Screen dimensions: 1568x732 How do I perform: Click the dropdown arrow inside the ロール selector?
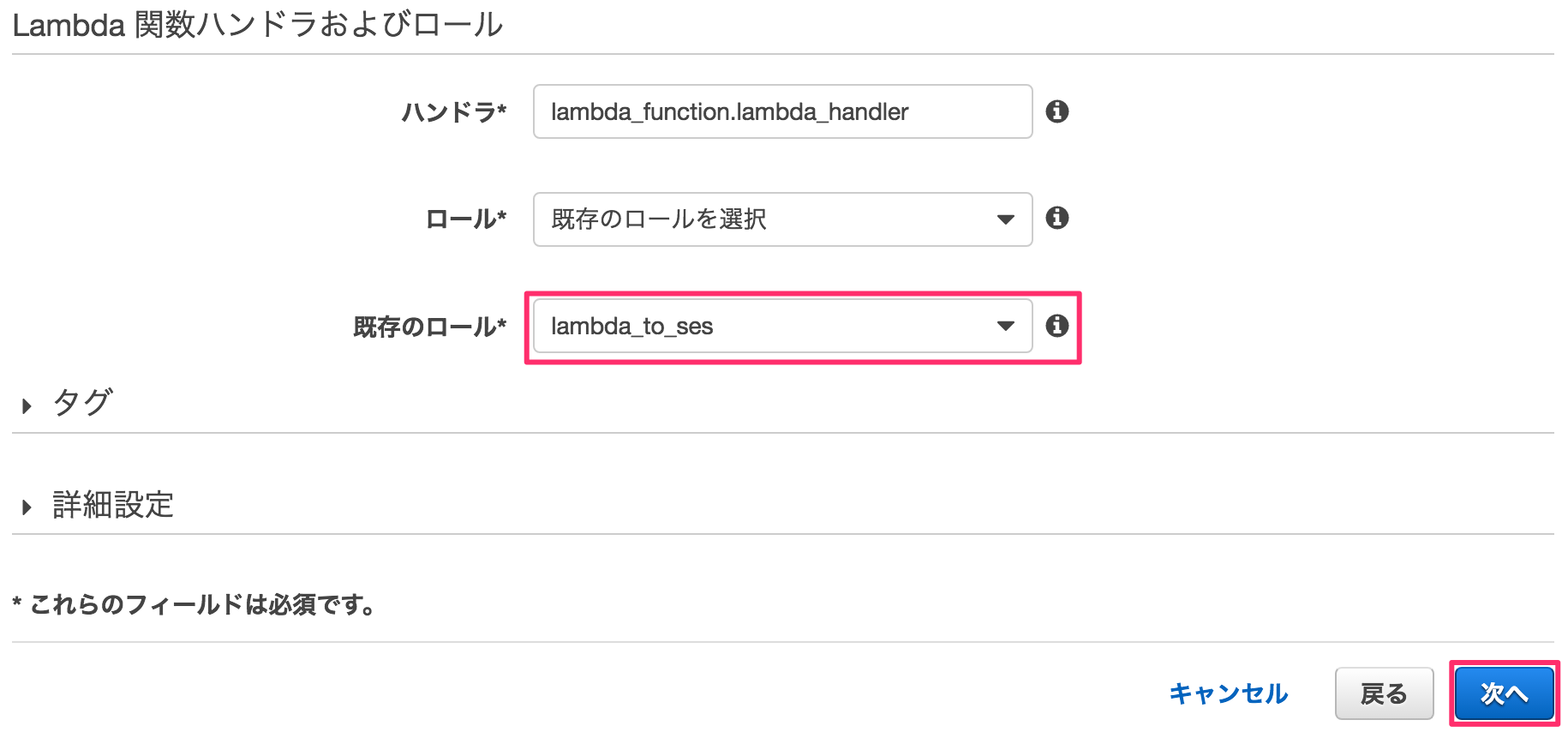tap(1005, 219)
